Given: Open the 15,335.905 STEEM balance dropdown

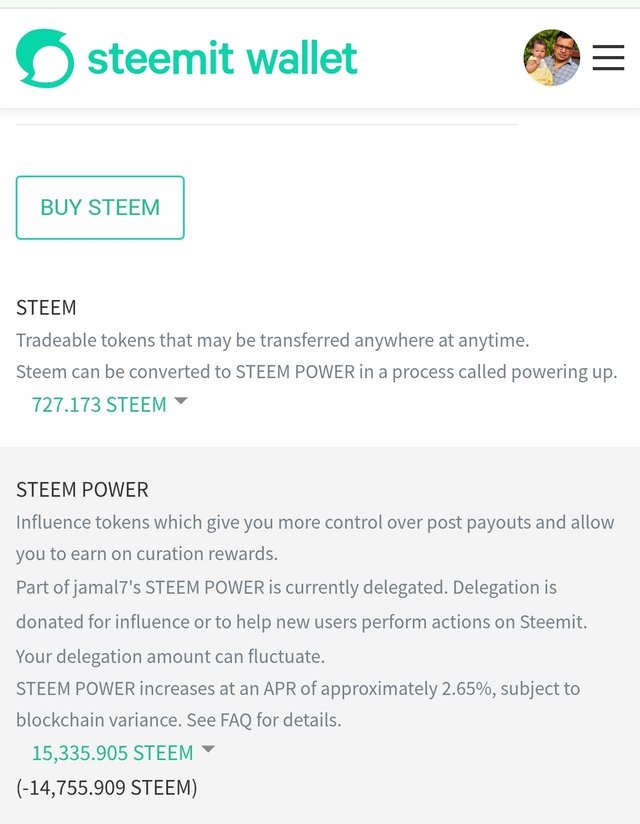Looking at the screenshot, I should (x=112, y=753).
